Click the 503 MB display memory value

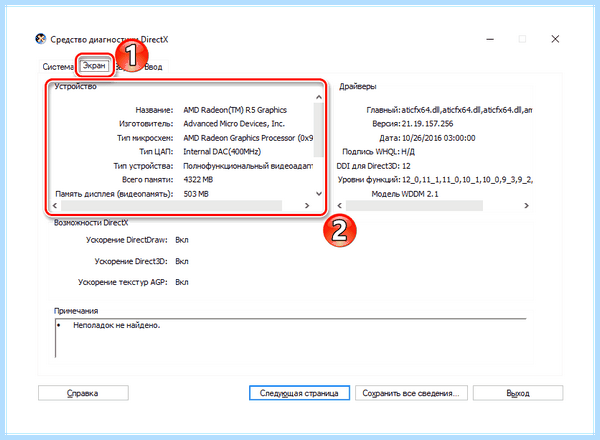coord(196,194)
